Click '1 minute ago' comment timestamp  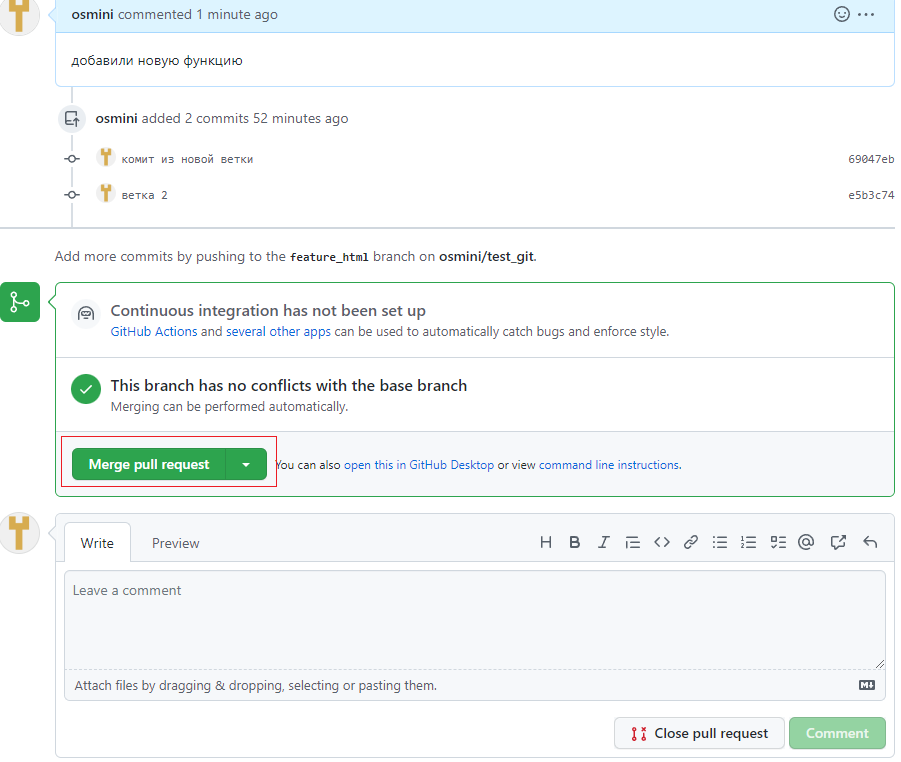tap(237, 14)
